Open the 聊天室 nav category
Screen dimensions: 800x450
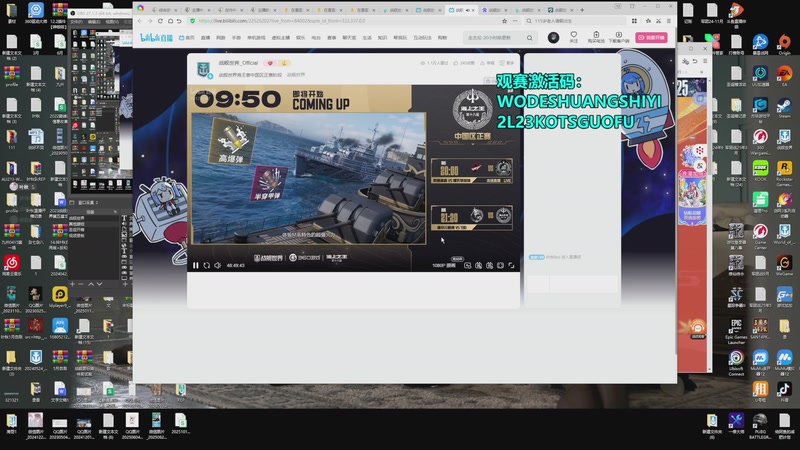(x=349, y=38)
